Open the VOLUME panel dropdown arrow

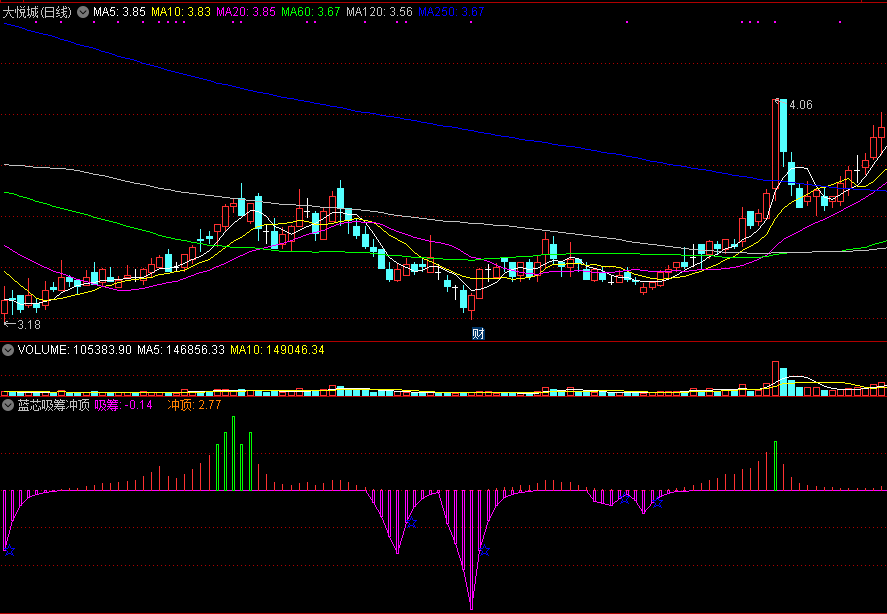8,350
